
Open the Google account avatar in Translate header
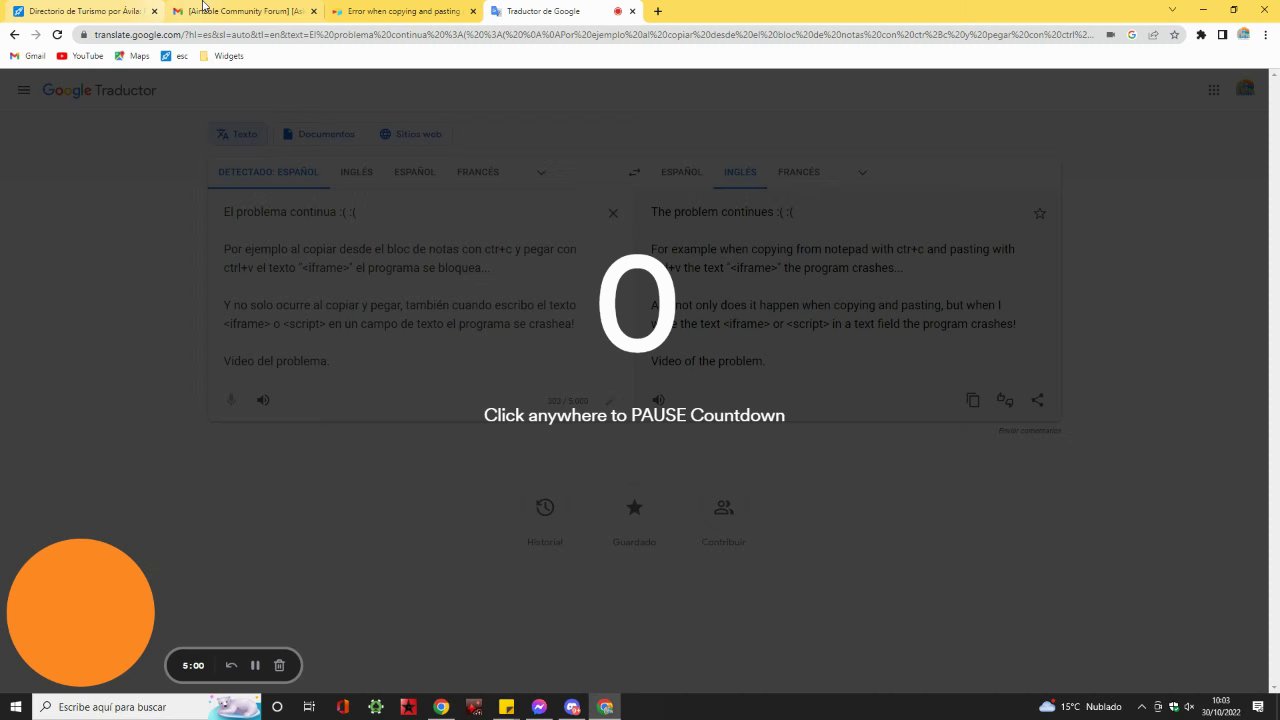[1245, 90]
